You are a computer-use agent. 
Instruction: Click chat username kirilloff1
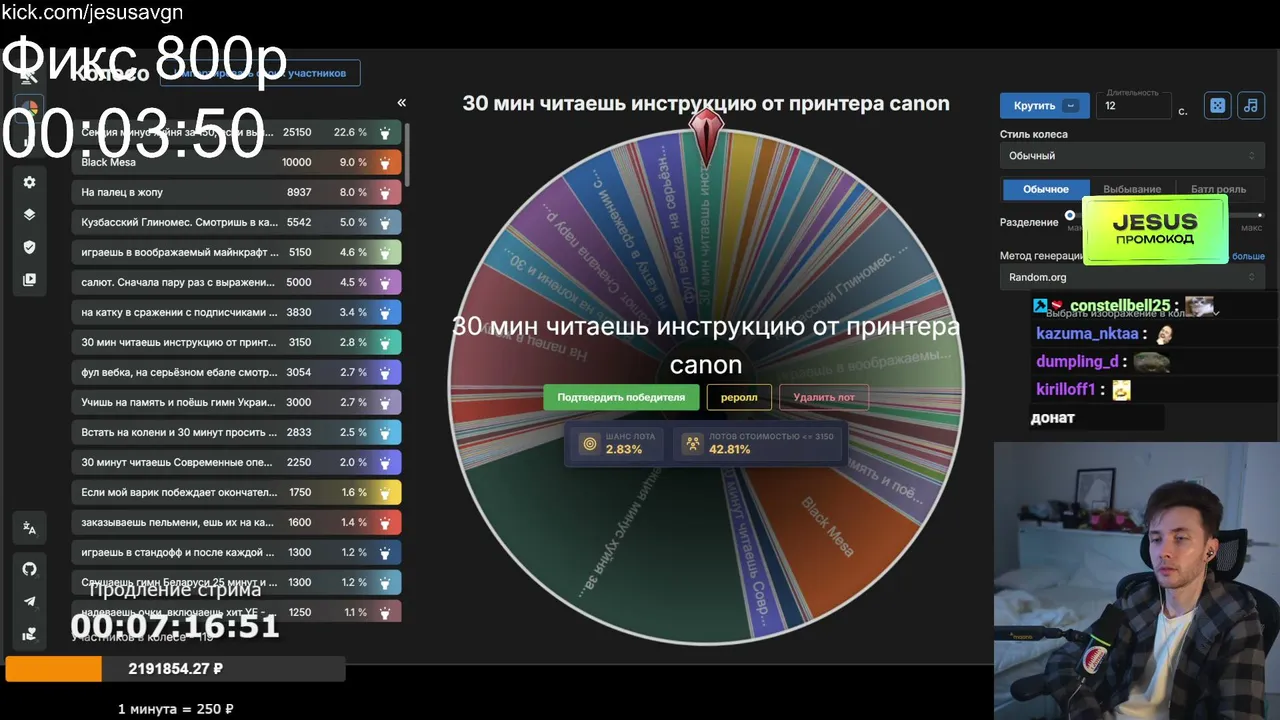pyautogui.click(x=1066, y=390)
